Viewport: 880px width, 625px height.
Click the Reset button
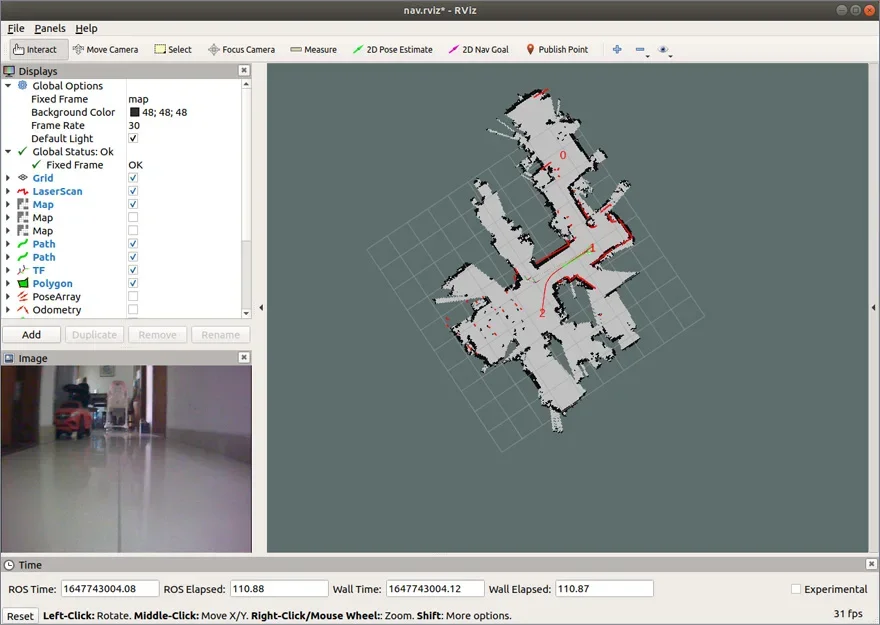coord(21,616)
